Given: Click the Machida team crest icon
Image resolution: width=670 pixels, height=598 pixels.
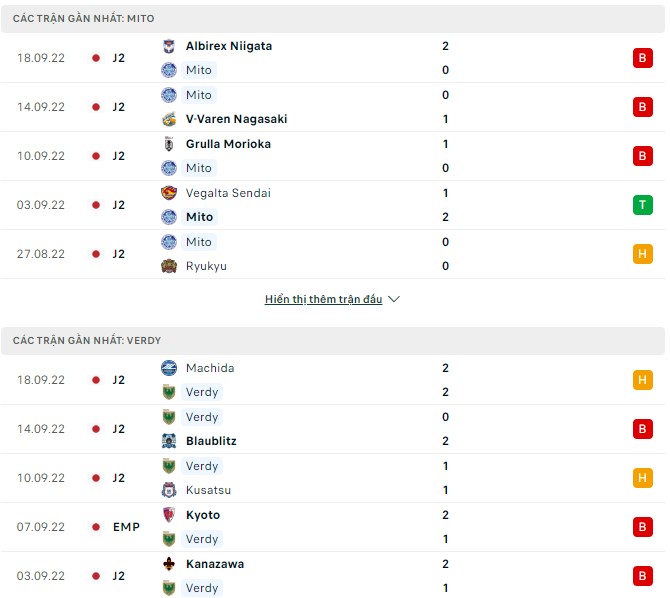Looking at the screenshot, I should pyautogui.click(x=168, y=368).
